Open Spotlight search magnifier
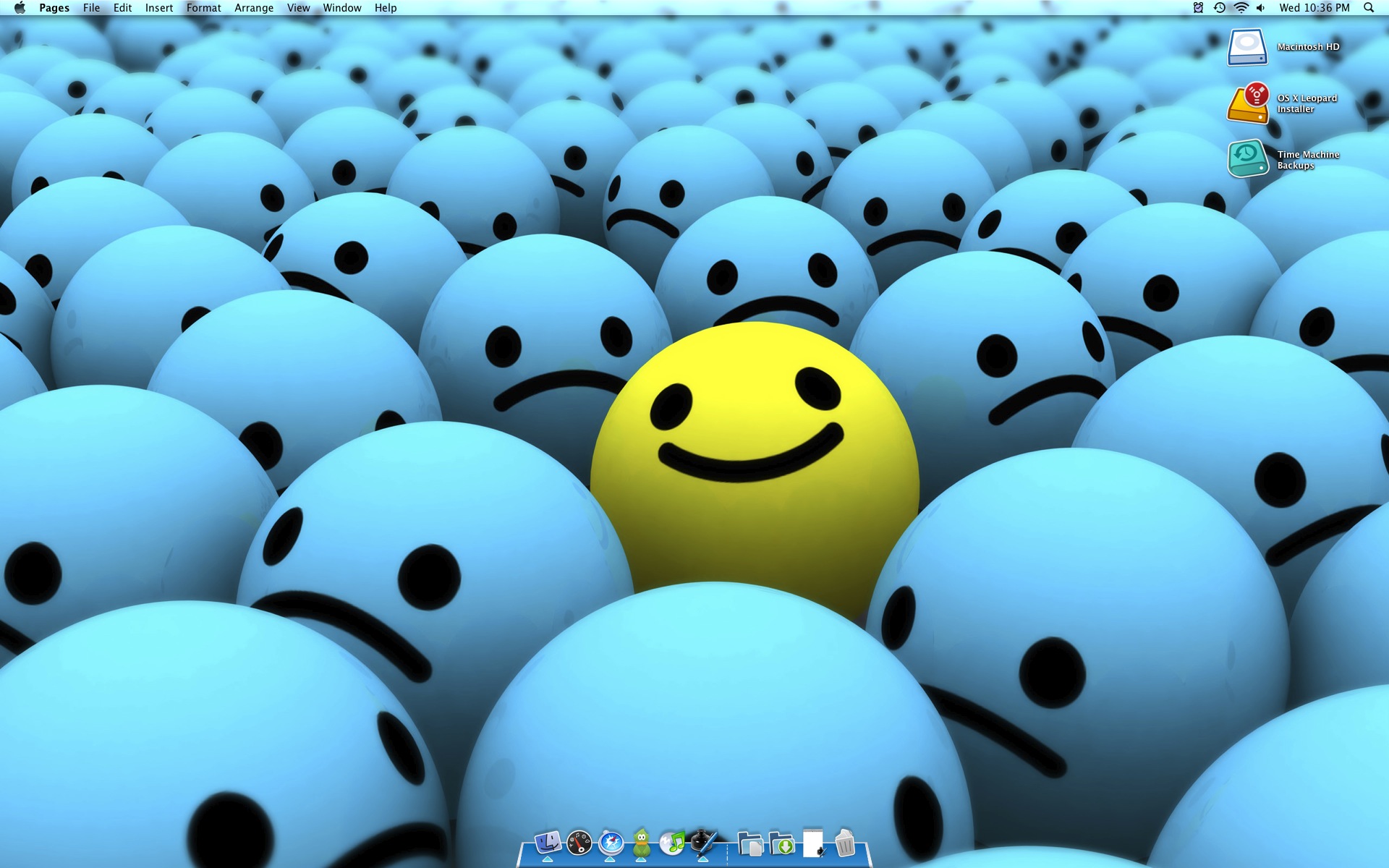This screenshot has height=868, width=1389. click(x=1369, y=8)
